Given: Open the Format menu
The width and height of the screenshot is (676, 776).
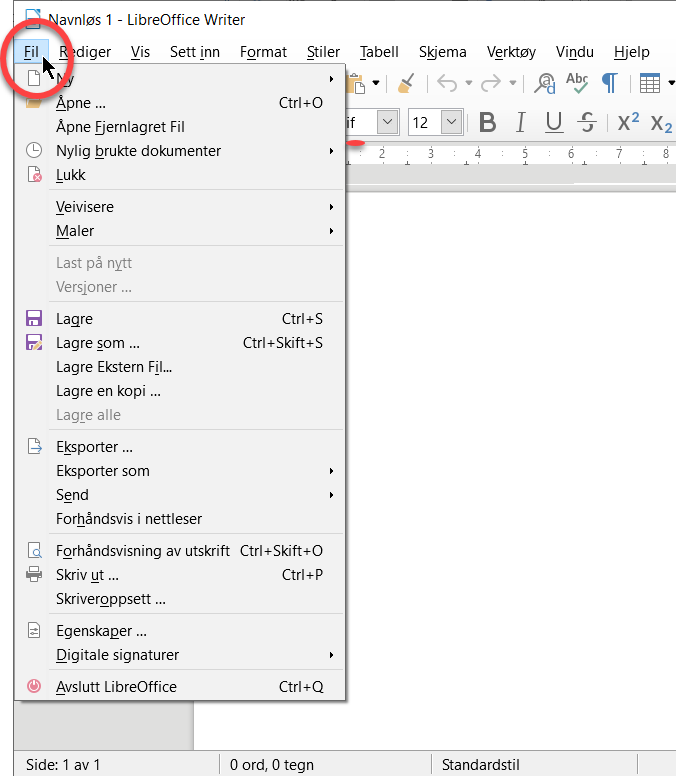Looking at the screenshot, I should tap(263, 52).
